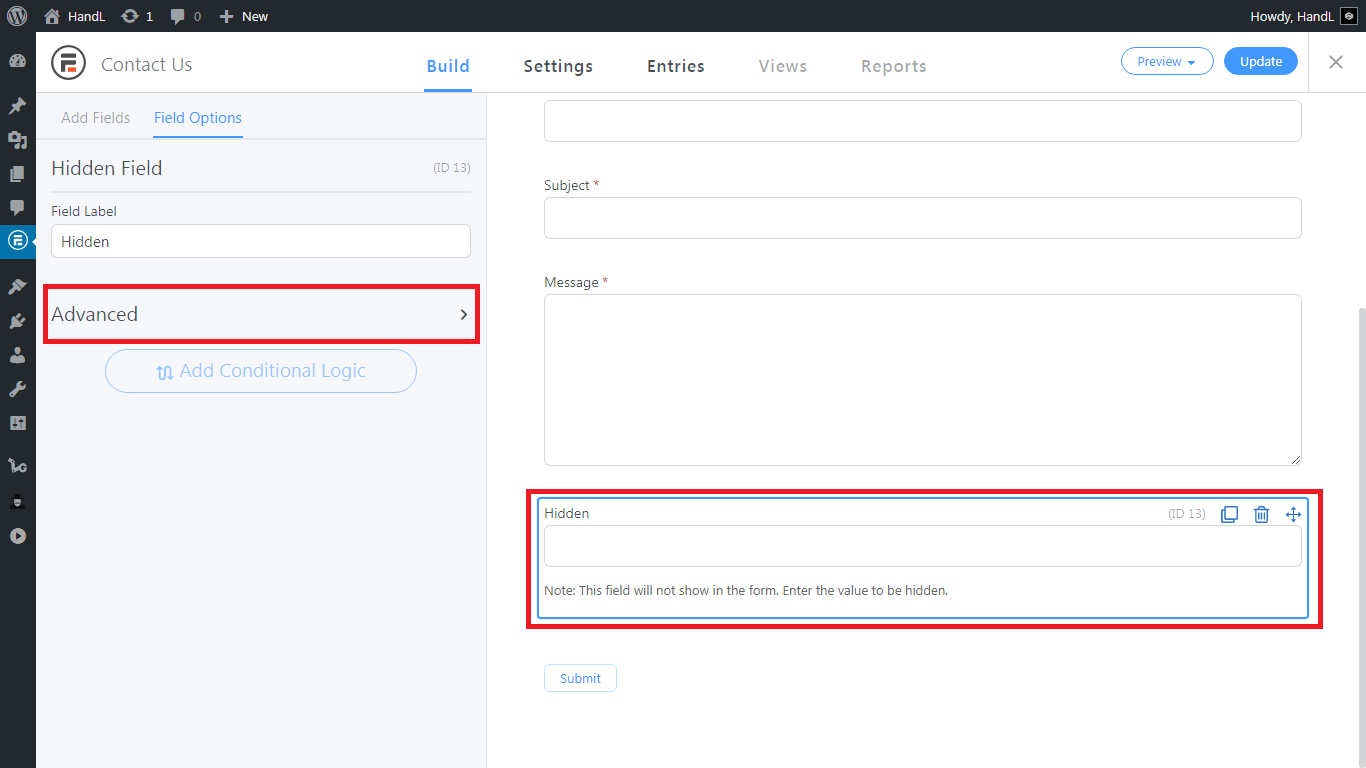Expand the Advanced section
1366x768 pixels.
260,314
